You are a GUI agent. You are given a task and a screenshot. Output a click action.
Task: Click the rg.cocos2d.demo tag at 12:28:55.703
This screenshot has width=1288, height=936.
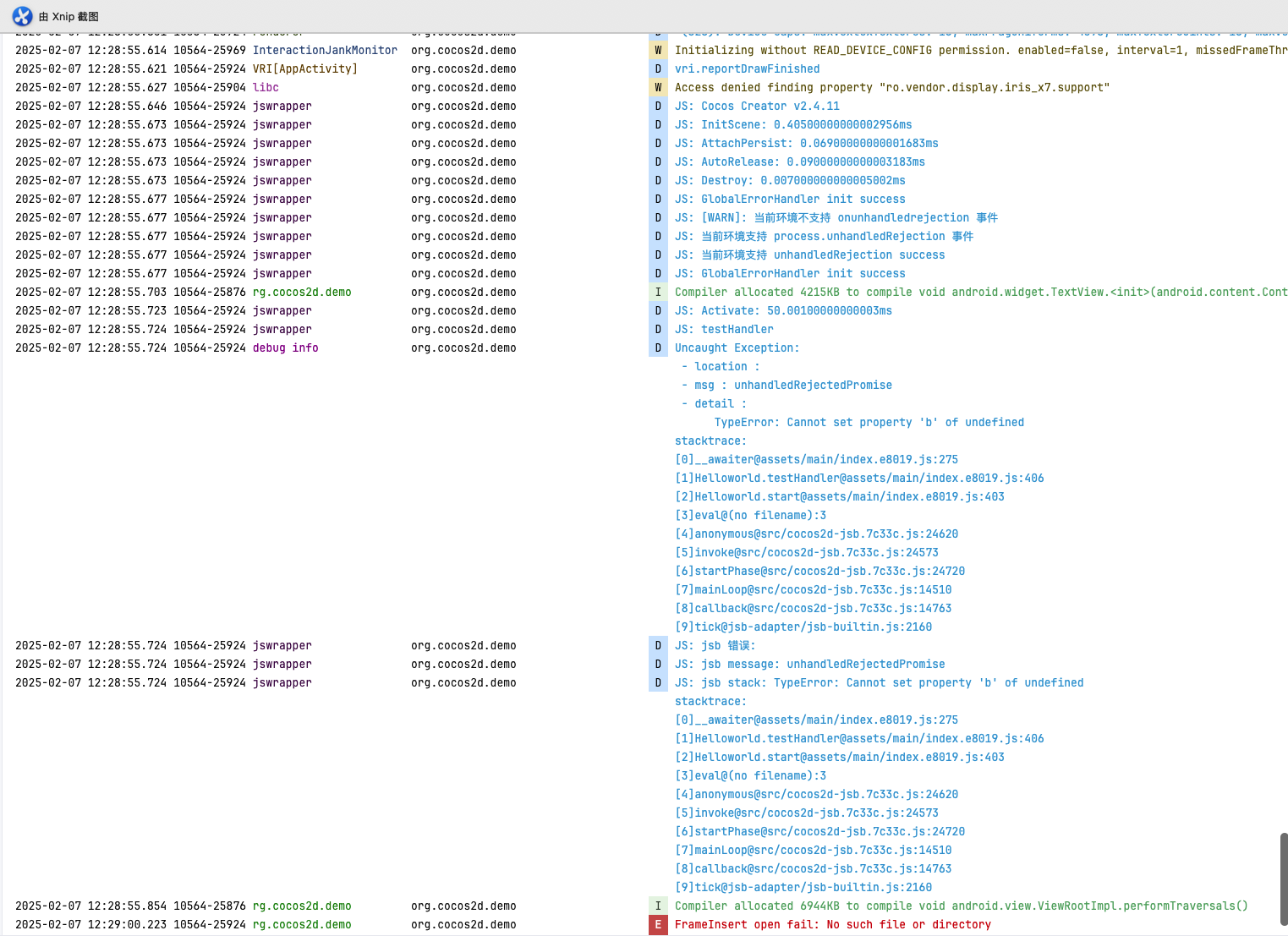[302, 293]
